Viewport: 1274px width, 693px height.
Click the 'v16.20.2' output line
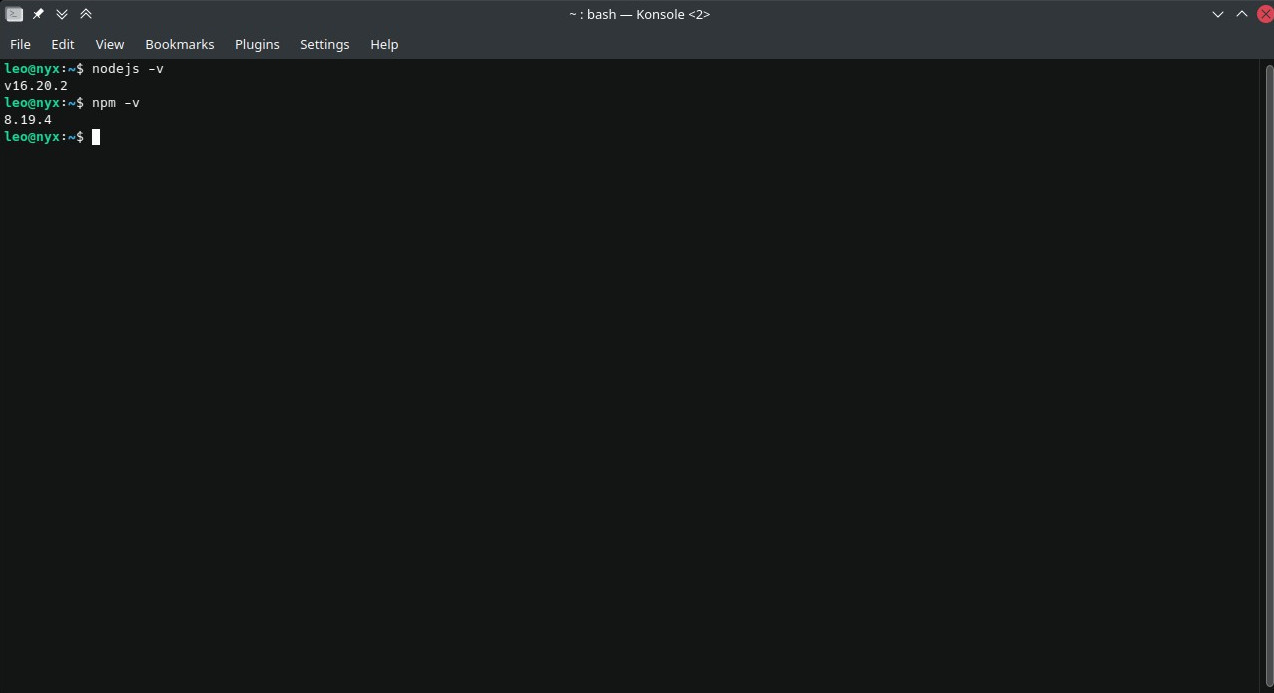click(36, 86)
